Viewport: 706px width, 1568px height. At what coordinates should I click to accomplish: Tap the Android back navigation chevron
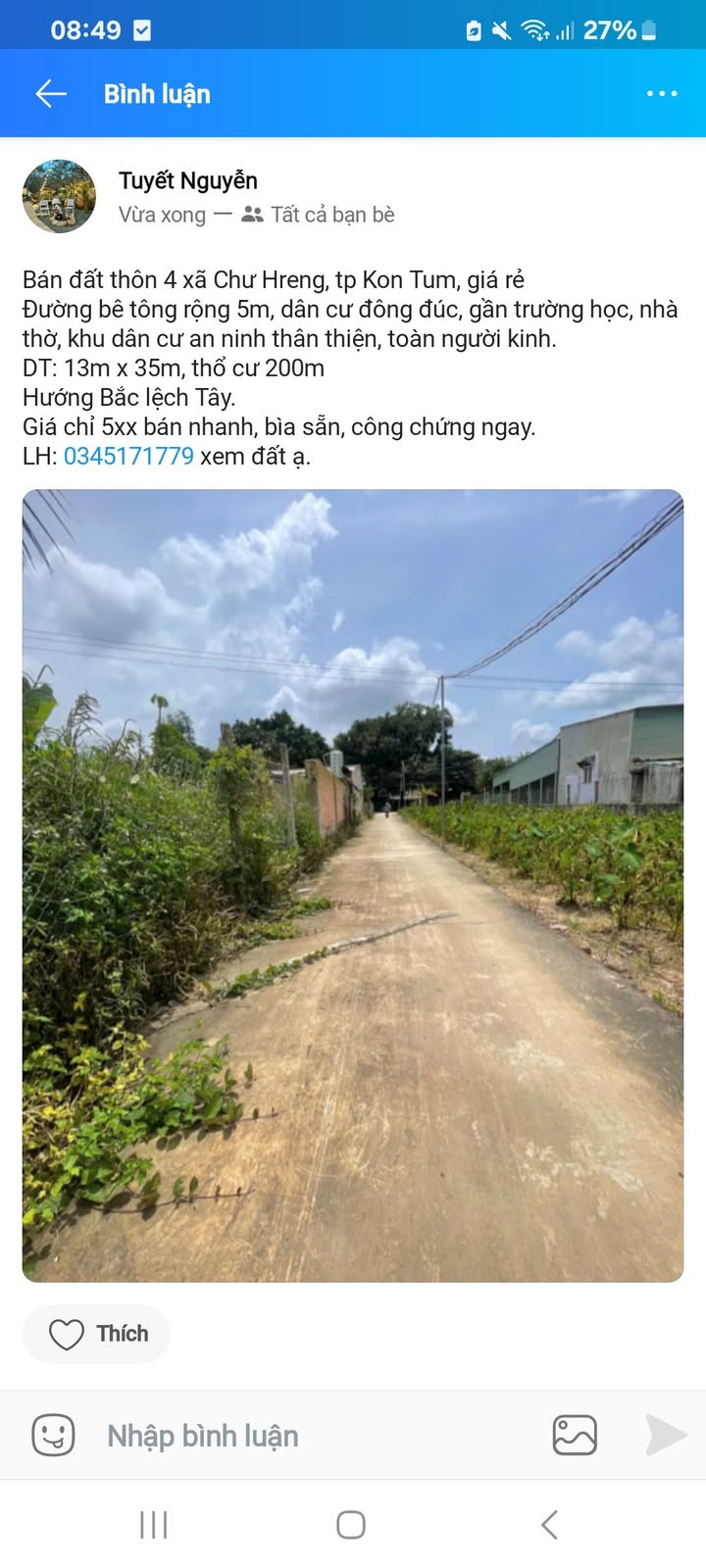[550, 1525]
